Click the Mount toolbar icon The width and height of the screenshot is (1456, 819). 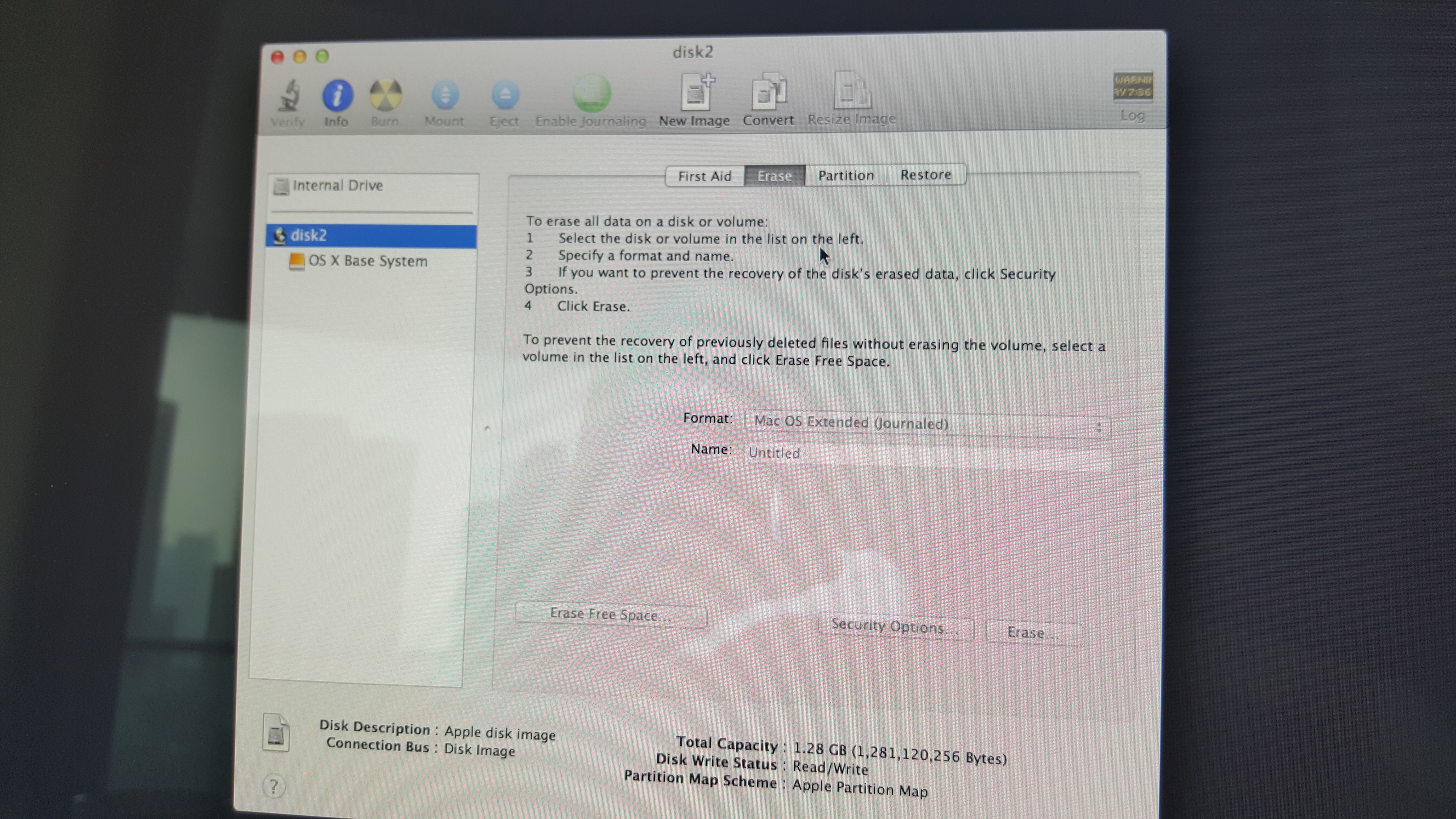tap(445, 95)
